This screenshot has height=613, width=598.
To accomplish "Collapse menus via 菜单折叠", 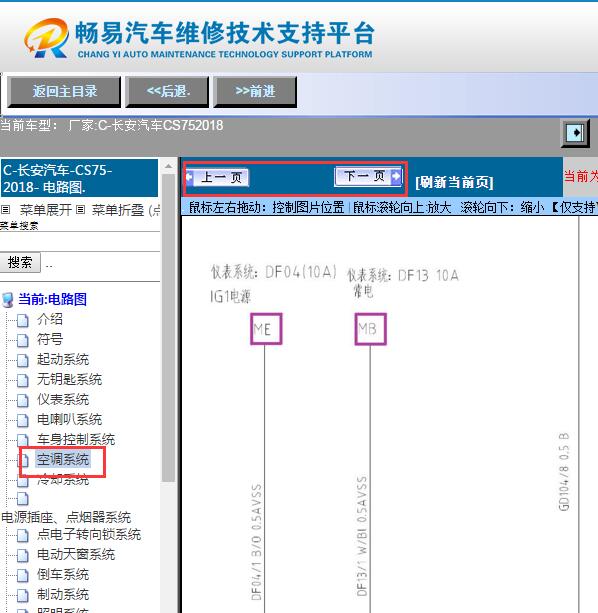I will tap(118, 210).
